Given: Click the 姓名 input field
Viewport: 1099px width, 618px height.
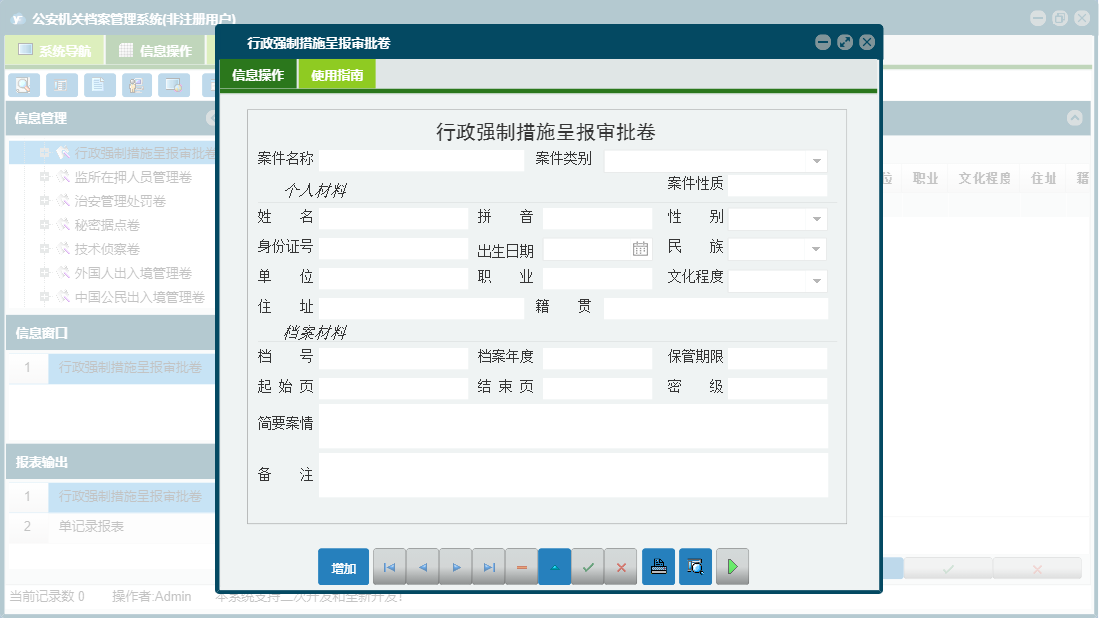Looking at the screenshot, I should pos(393,219).
